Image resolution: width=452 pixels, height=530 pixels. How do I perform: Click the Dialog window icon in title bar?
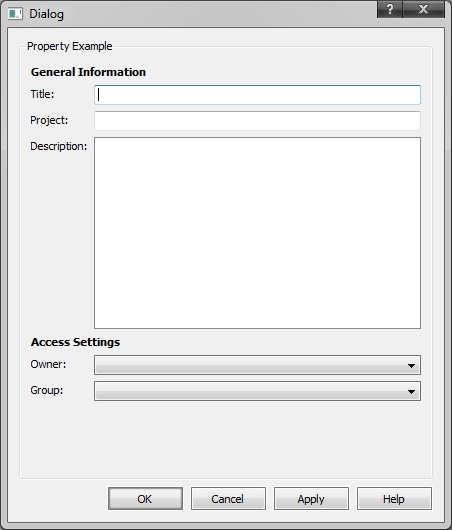[x=15, y=14]
